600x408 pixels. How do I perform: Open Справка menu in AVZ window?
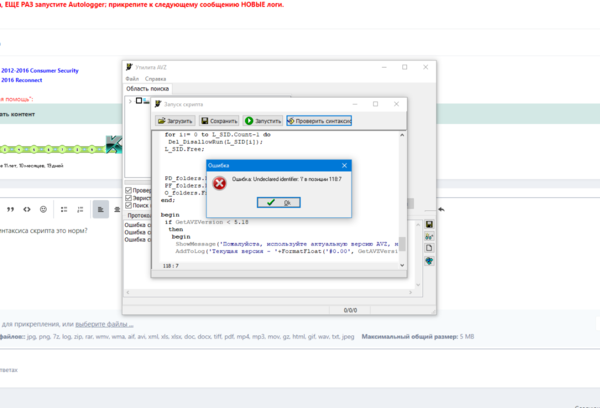pyautogui.click(x=155, y=78)
